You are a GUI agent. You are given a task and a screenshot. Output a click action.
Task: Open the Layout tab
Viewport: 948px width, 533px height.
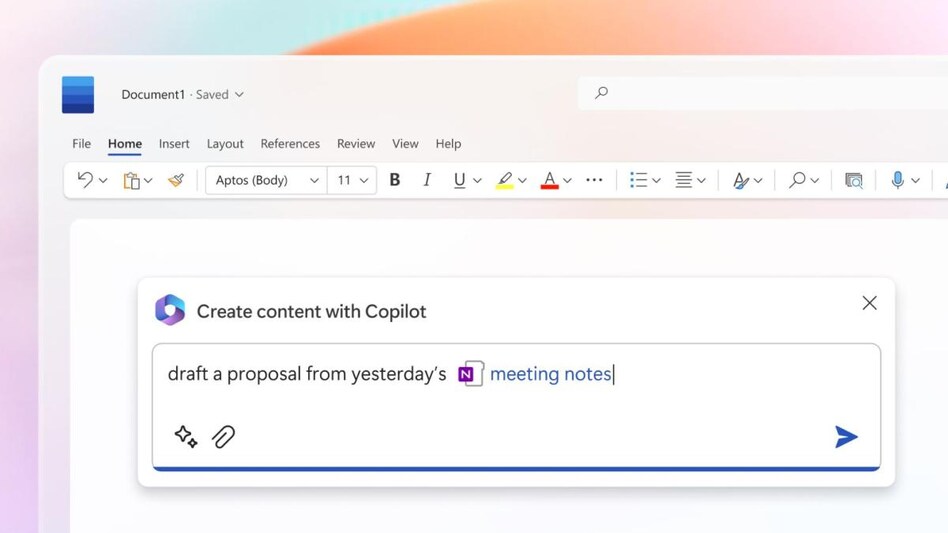(225, 144)
